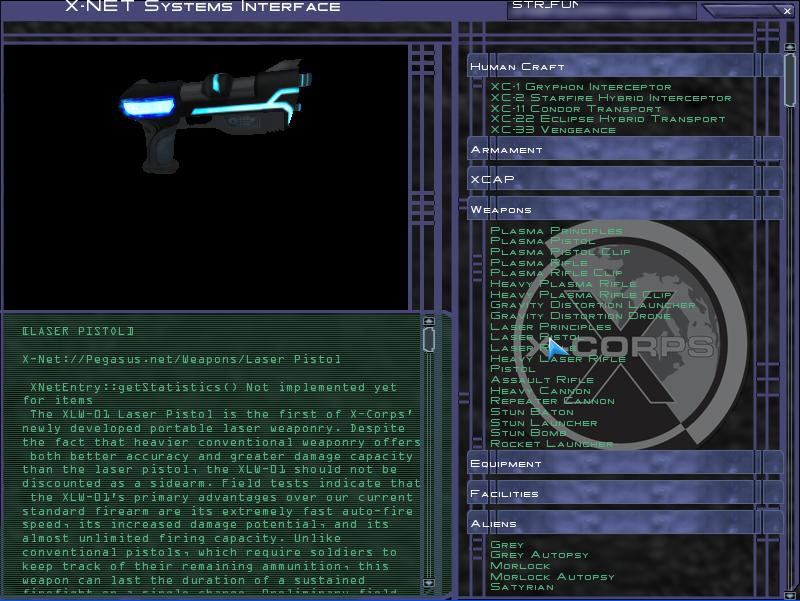Expand the XCAP category header
800x601 pixels.
(x=625, y=179)
